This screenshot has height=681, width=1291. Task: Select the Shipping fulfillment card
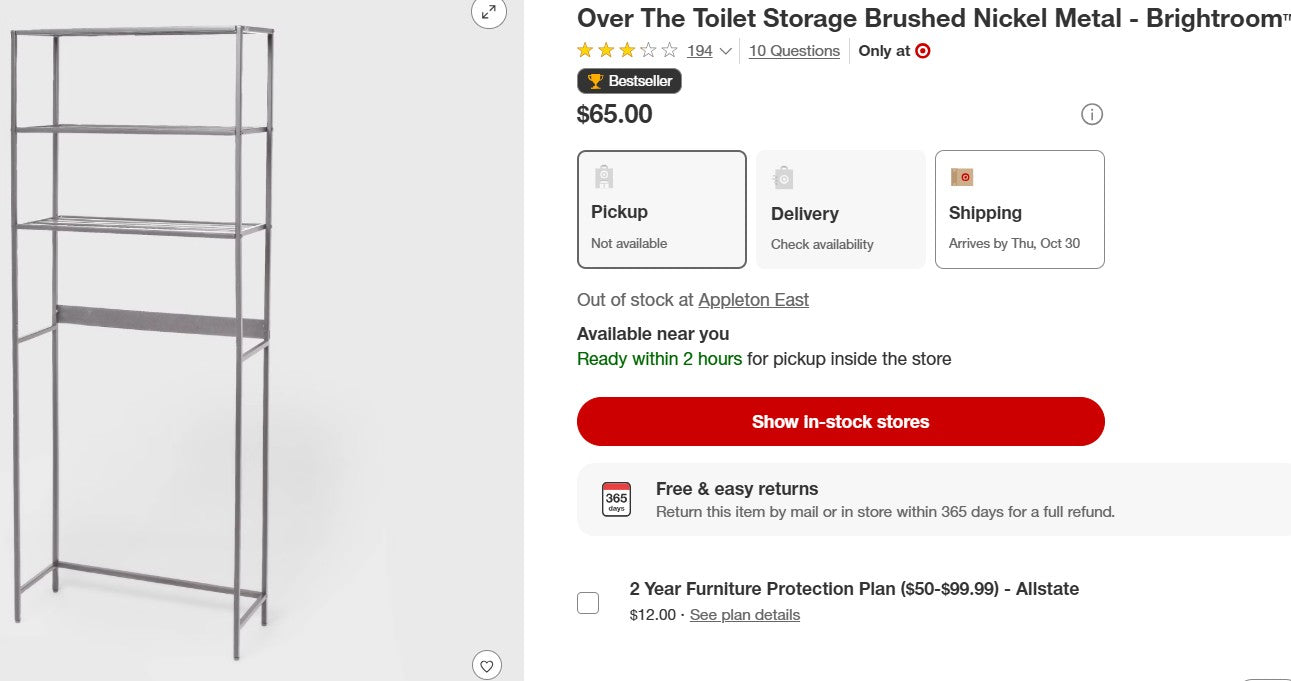[1019, 209]
